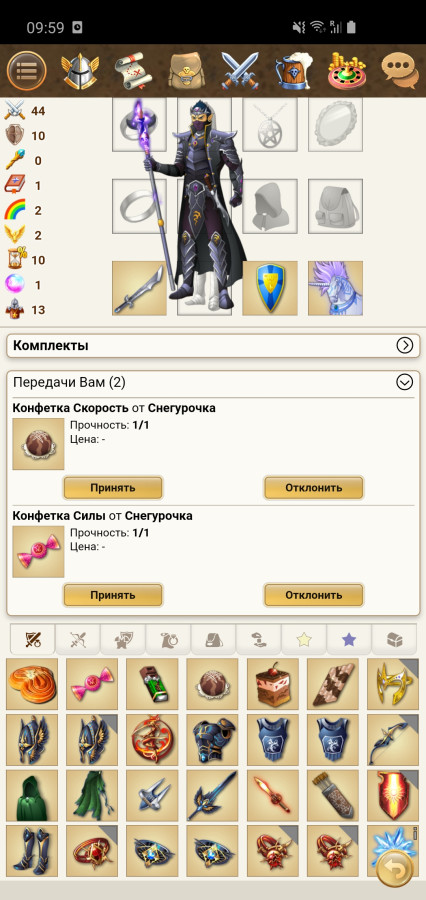The width and height of the screenshot is (426, 900).
Task: Tap the round golden back arrow button
Action: (x=394, y=870)
